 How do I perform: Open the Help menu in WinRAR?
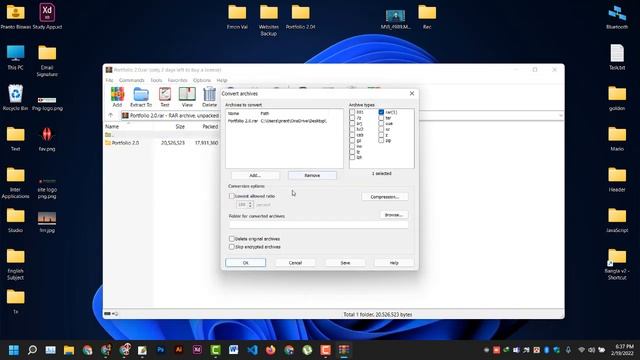point(222,80)
